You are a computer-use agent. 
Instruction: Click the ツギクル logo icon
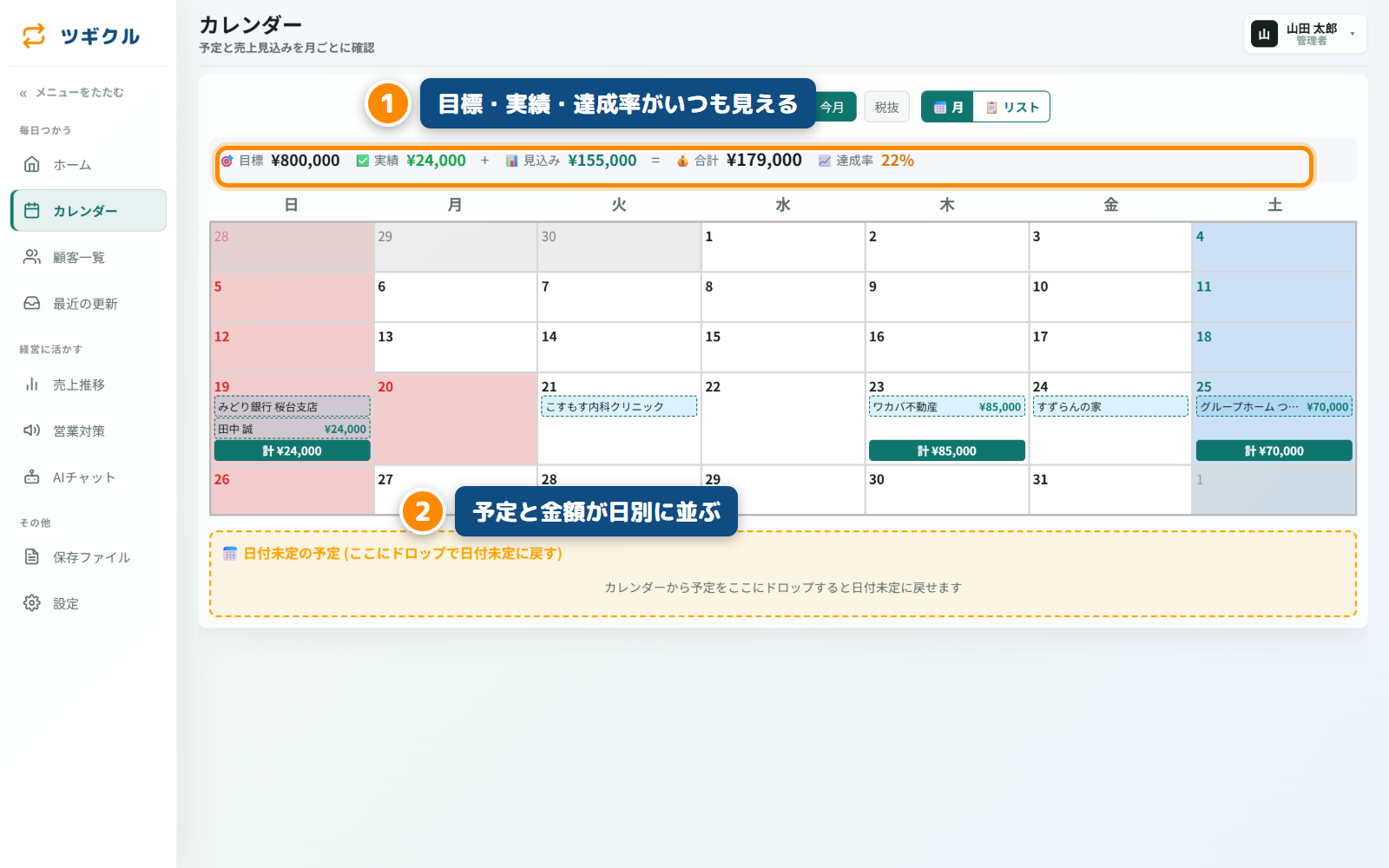click(34, 36)
